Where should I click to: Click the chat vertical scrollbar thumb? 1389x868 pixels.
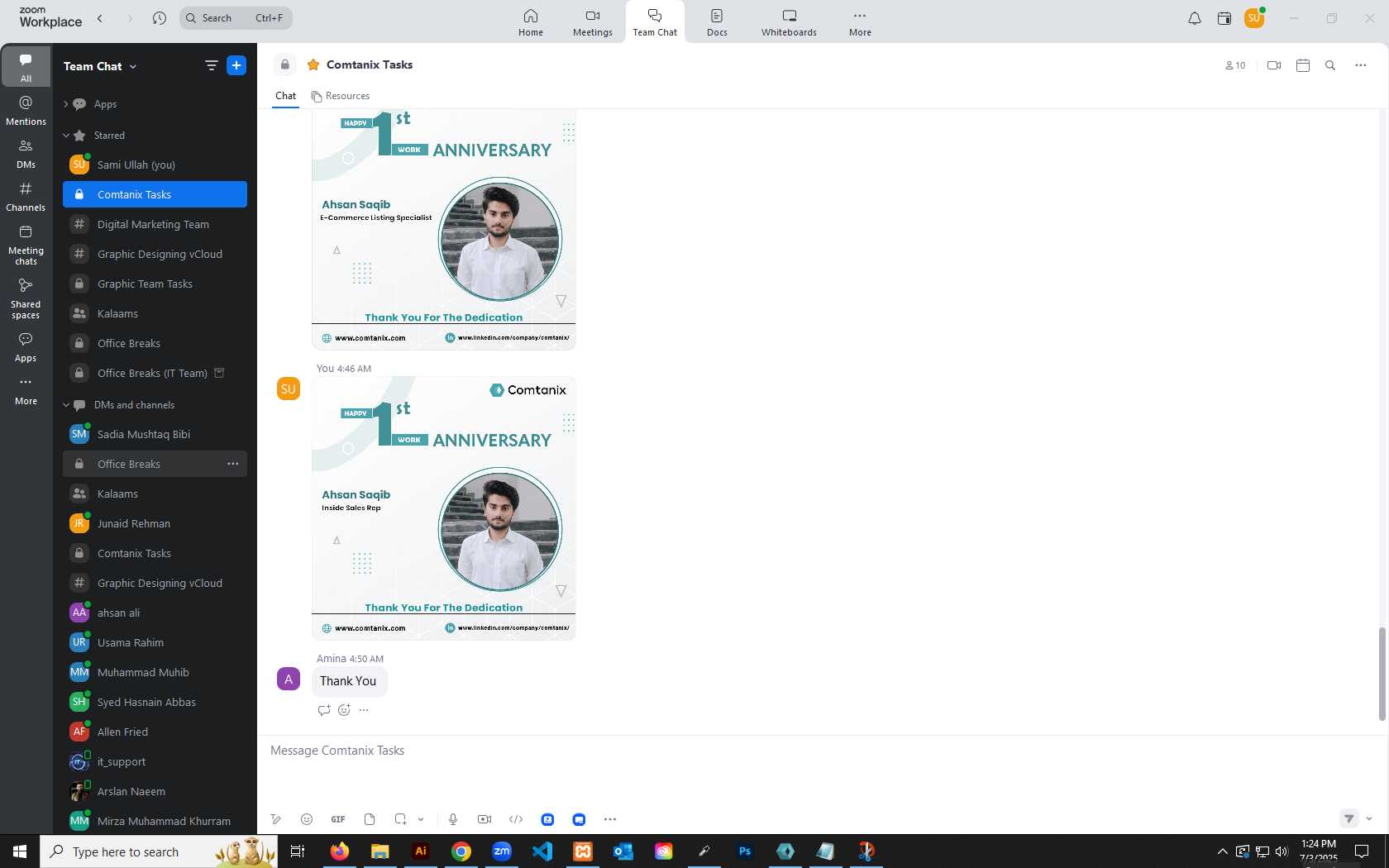point(1382,674)
